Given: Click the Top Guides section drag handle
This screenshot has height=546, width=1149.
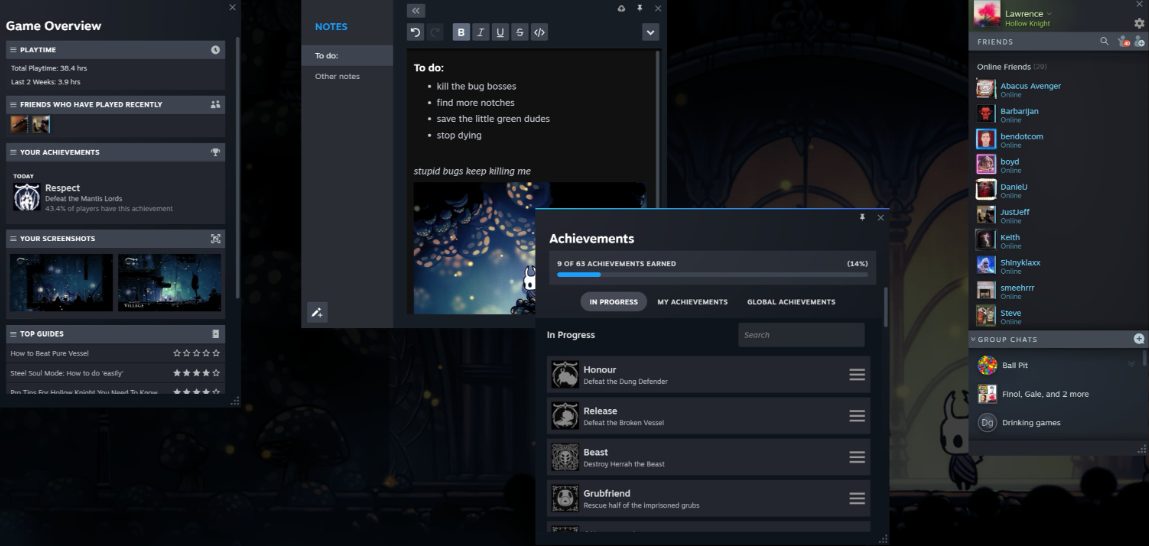Looking at the screenshot, I should click(12, 333).
